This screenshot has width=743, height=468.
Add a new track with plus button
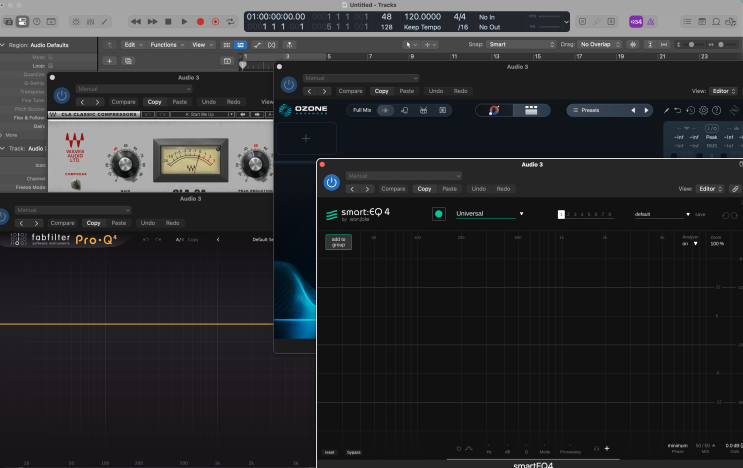coord(109,61)
